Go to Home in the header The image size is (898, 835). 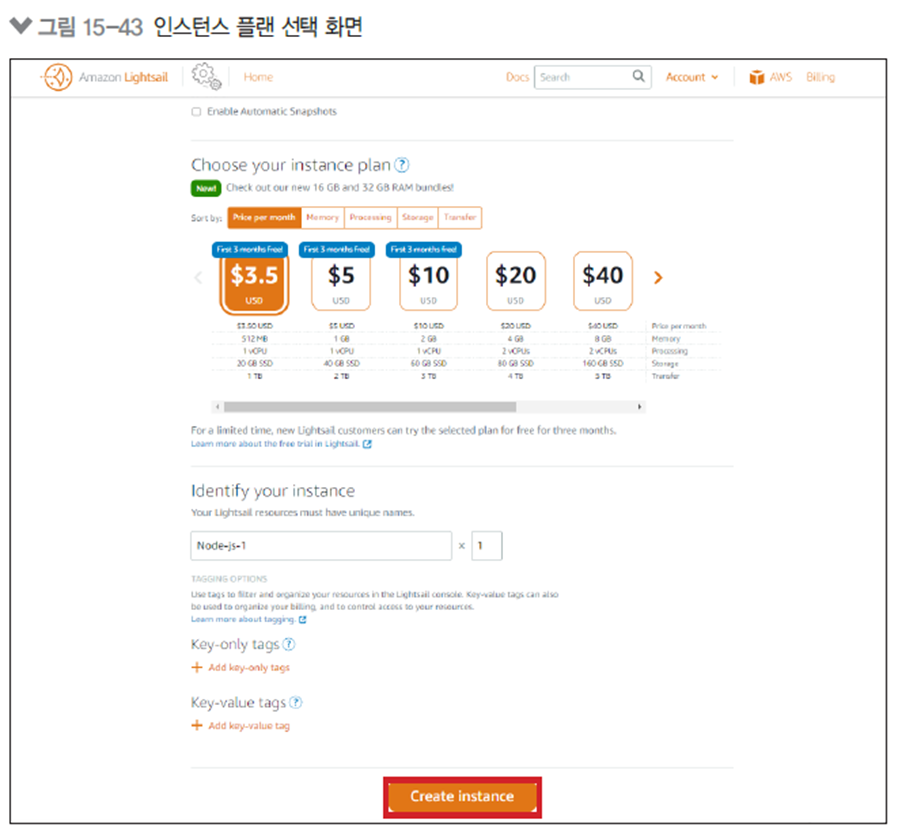tap(258, 77)
